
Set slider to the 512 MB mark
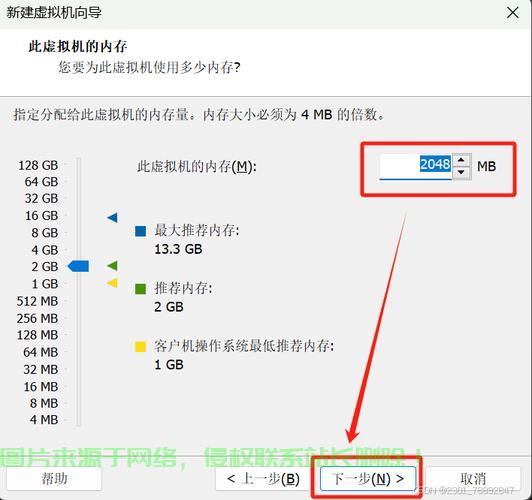[x=78, y=301]
